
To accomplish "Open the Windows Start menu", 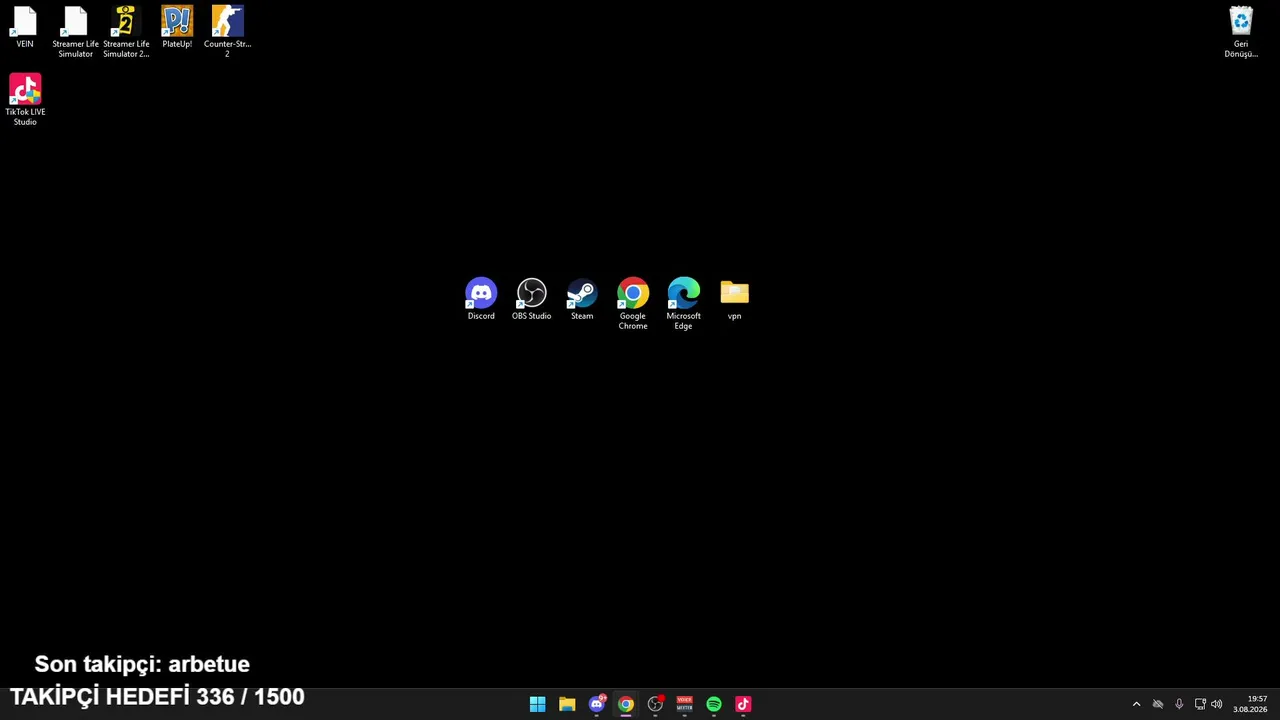I will point(538,704).
